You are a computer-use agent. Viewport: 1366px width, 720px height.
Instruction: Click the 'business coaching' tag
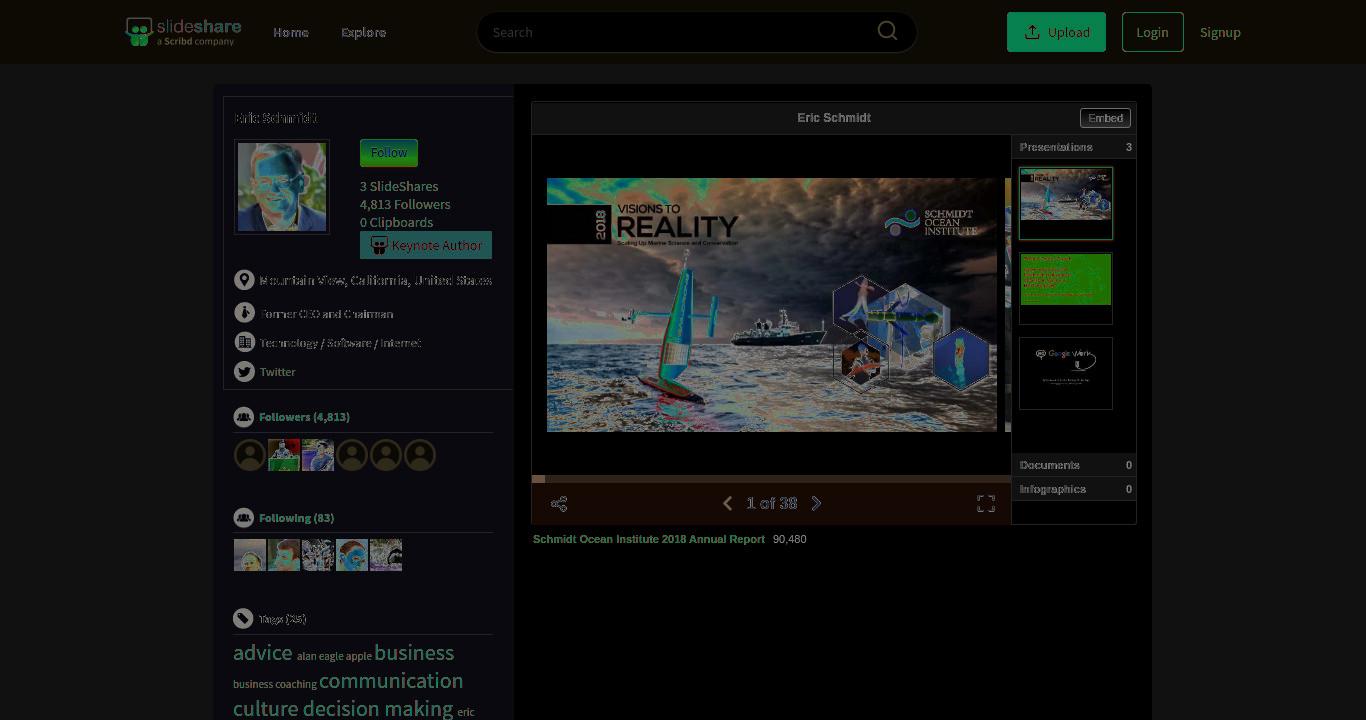tap(275, 684)
